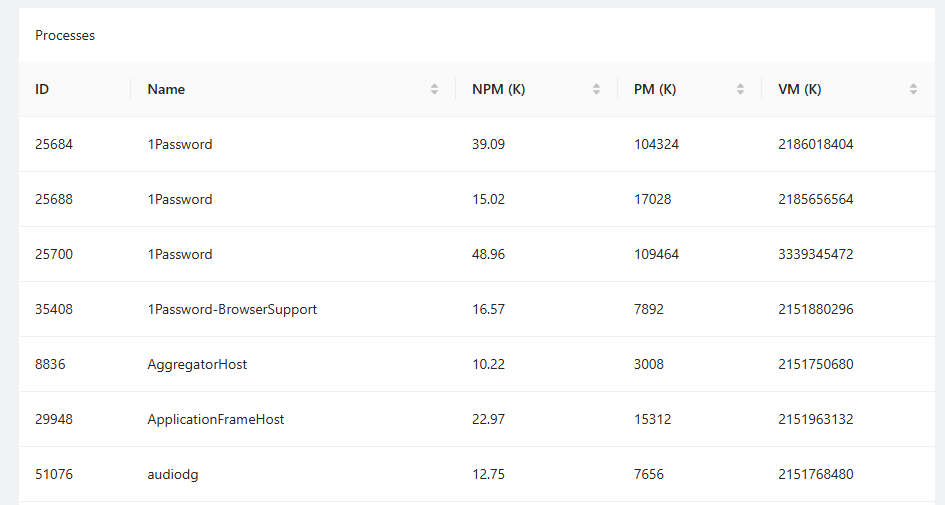Screen dimensions: 945x505
Task: Select process ID 35408
Action: (54, 309)
